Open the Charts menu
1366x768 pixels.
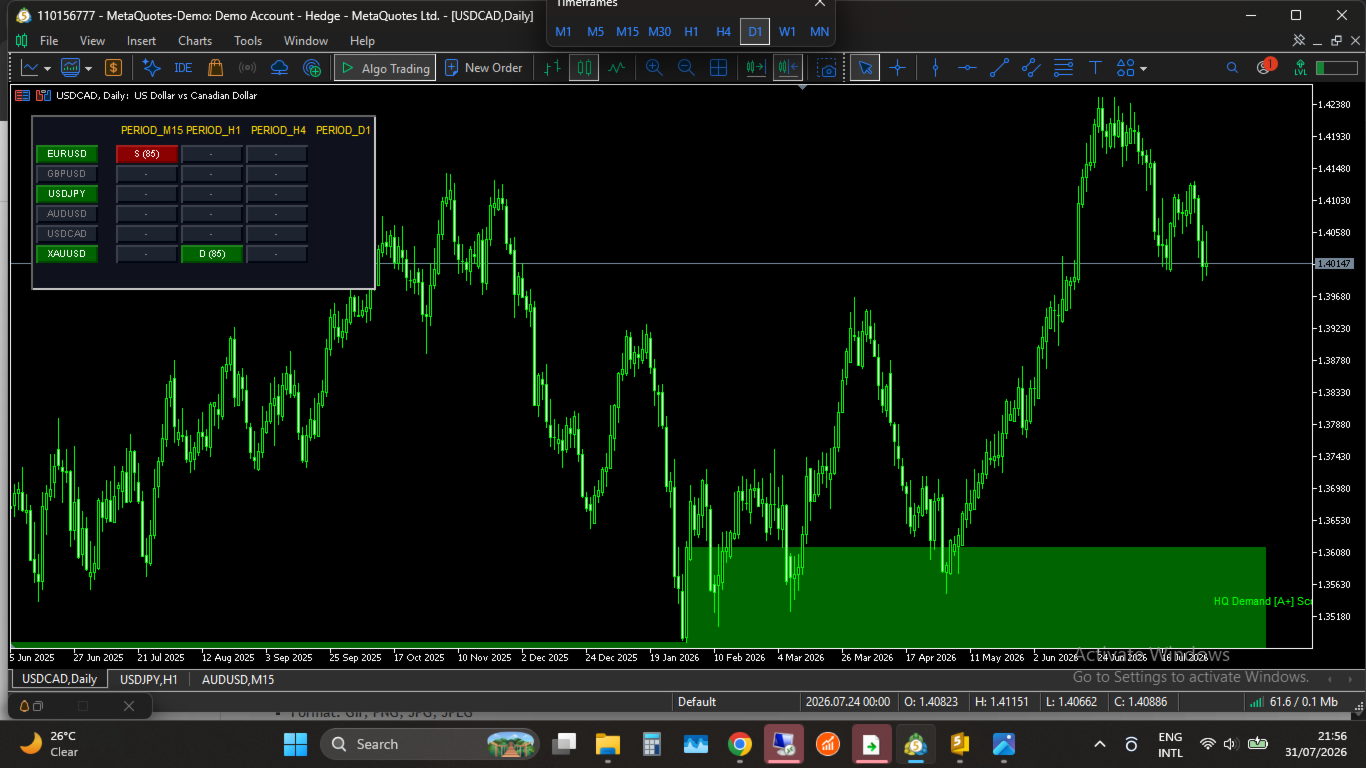[195, 41]
